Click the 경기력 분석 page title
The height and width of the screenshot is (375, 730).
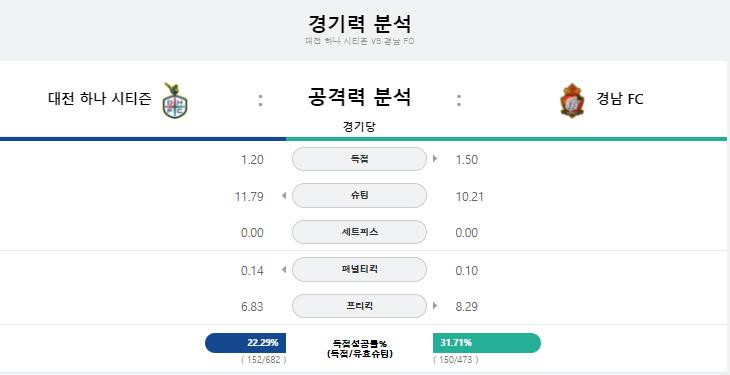(x=359, y=24)
